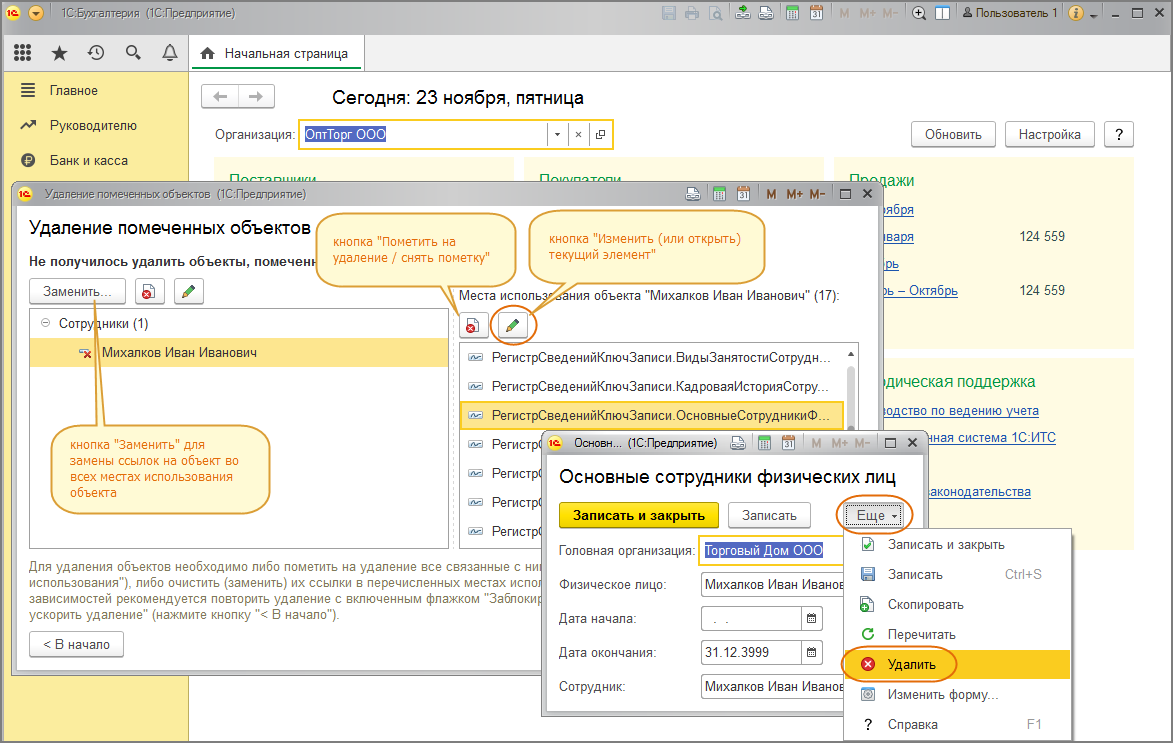Open Пользователь 1 user button
Image resolution: width=1173 pixels, height=743 pixels.
(1009, 13)
